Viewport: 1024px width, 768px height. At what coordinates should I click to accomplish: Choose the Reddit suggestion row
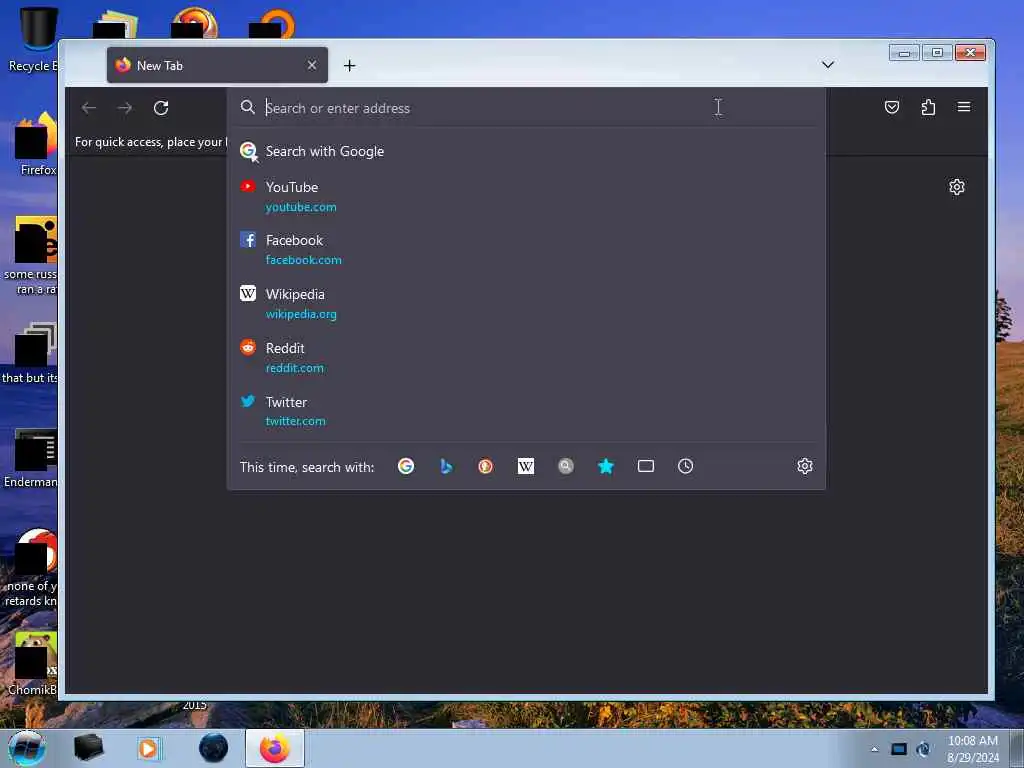[x=526, y=357]
